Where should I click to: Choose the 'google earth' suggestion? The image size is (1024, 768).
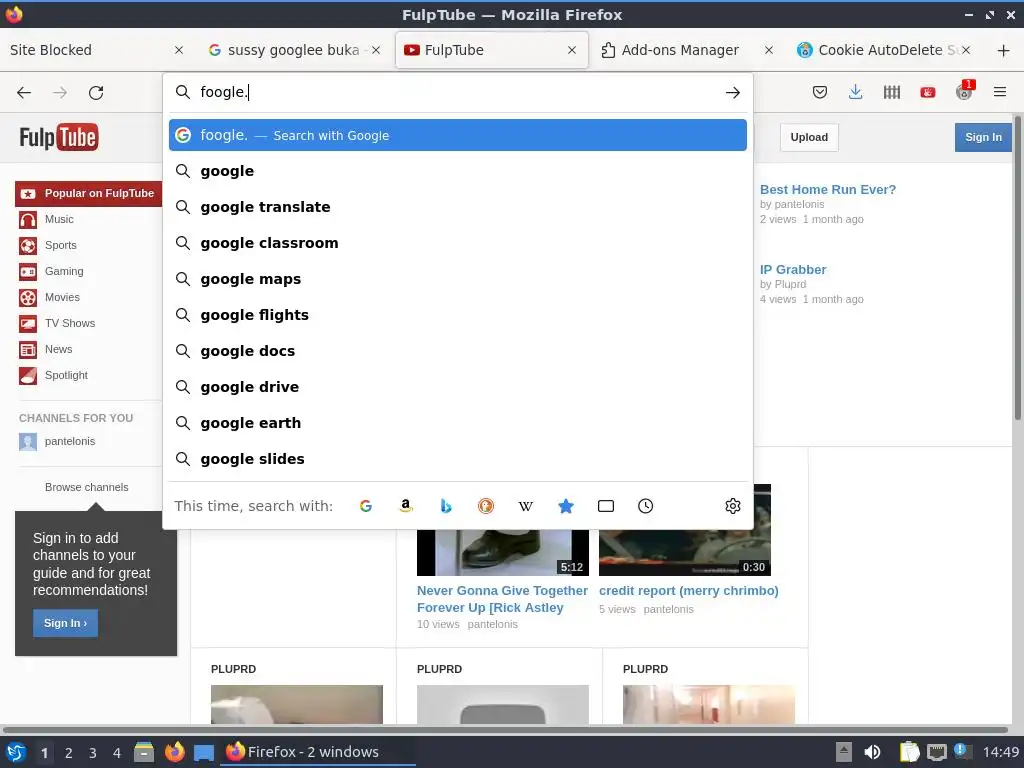click(x=458, y=423)
